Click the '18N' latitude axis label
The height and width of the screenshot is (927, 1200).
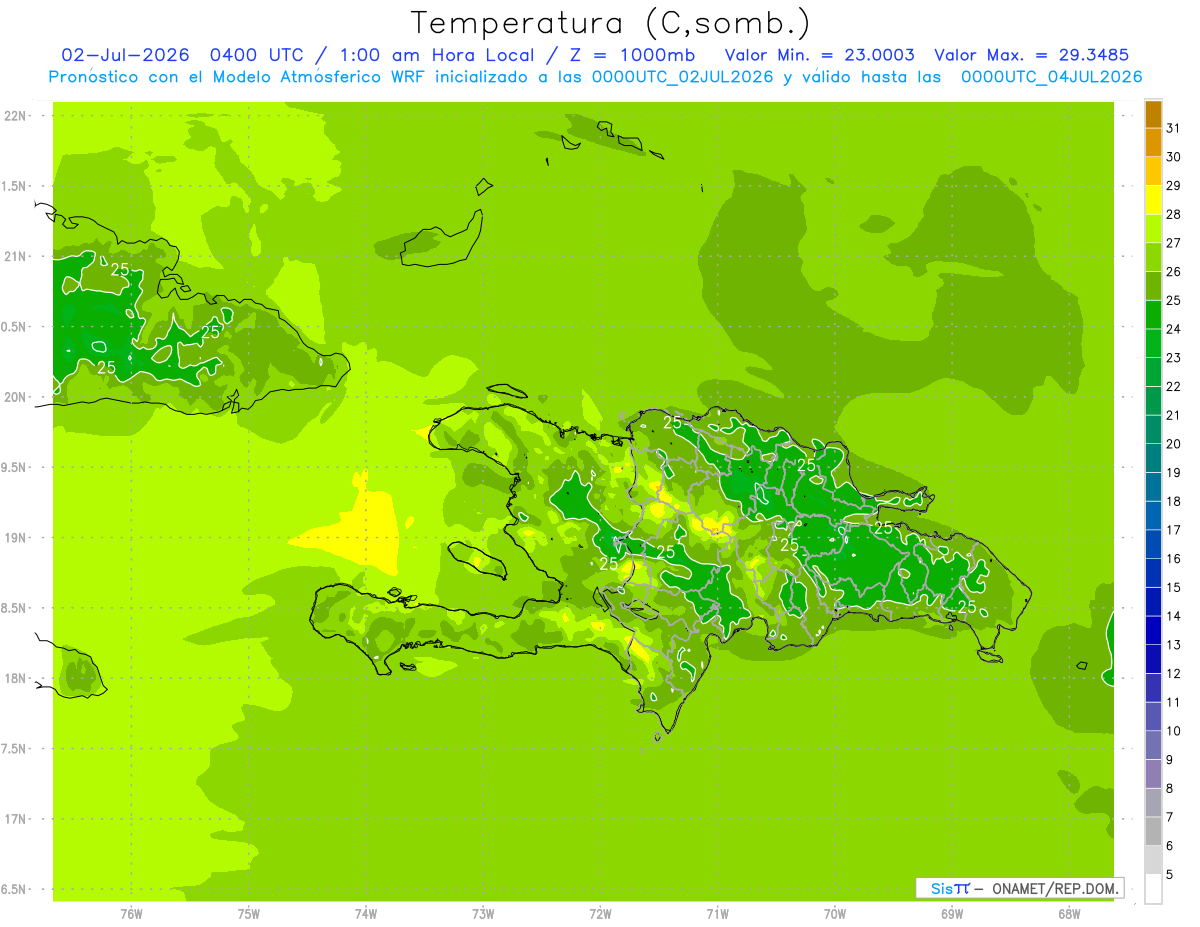coord(15,678)
